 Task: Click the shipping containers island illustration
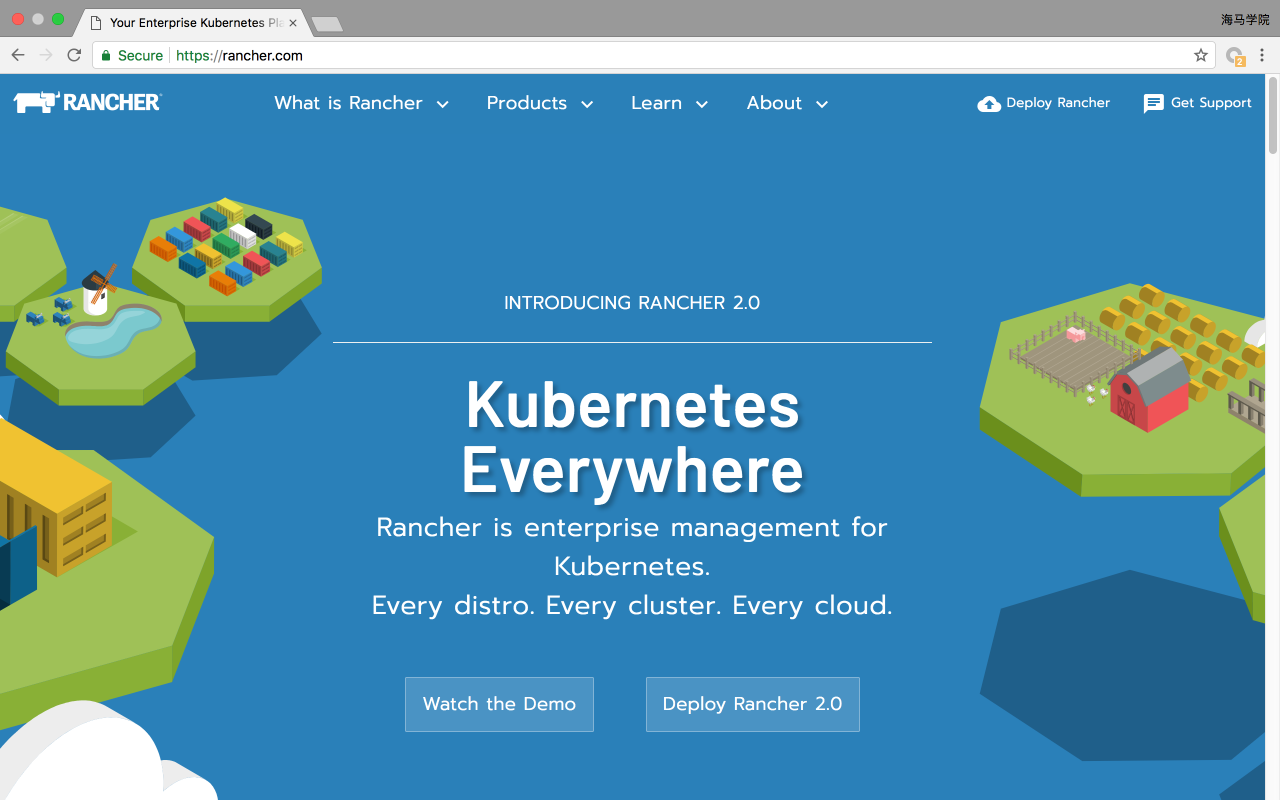tap(227, 258)
